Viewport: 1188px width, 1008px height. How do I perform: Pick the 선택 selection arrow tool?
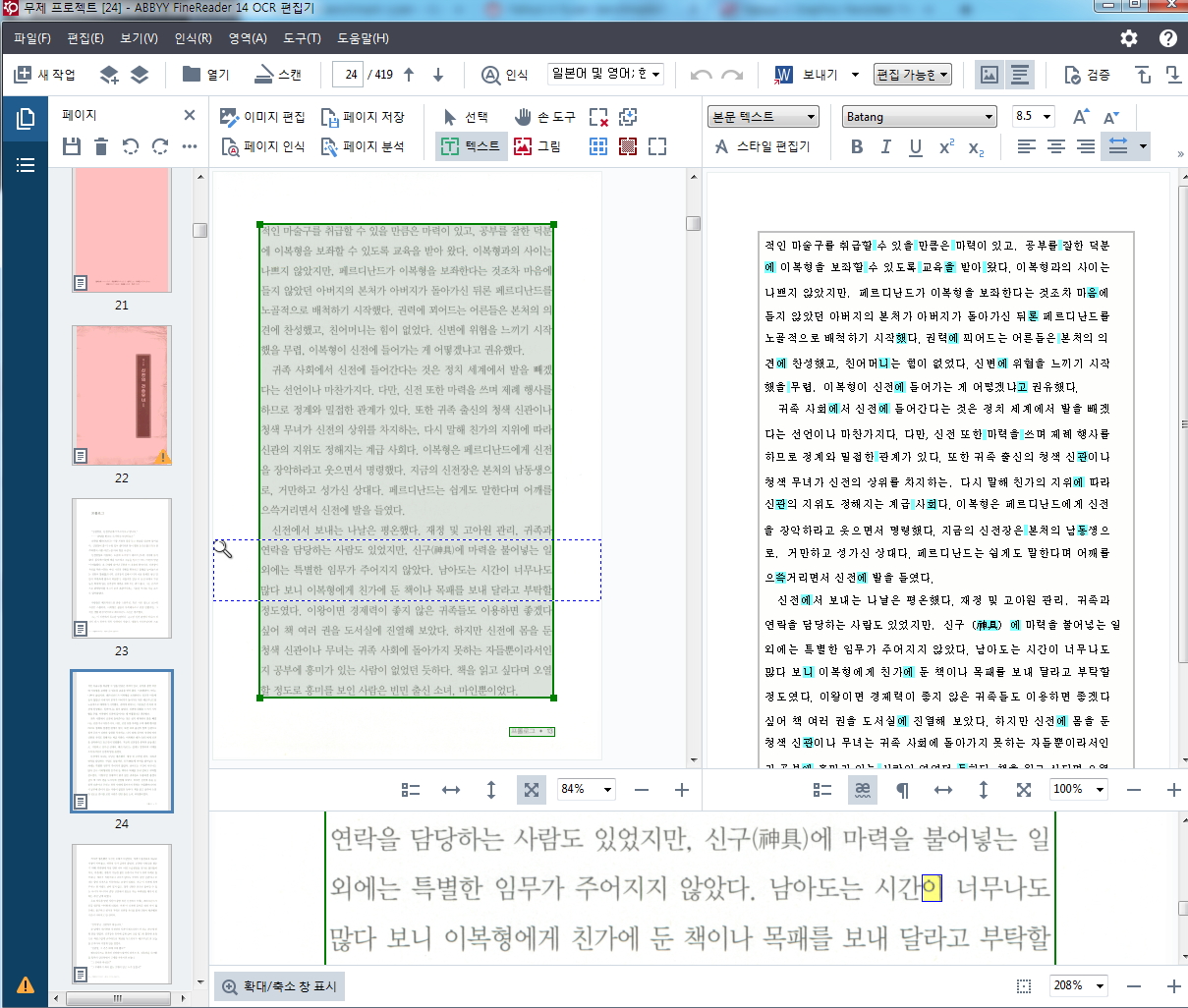pyautogui.click(x=466, y=117)
